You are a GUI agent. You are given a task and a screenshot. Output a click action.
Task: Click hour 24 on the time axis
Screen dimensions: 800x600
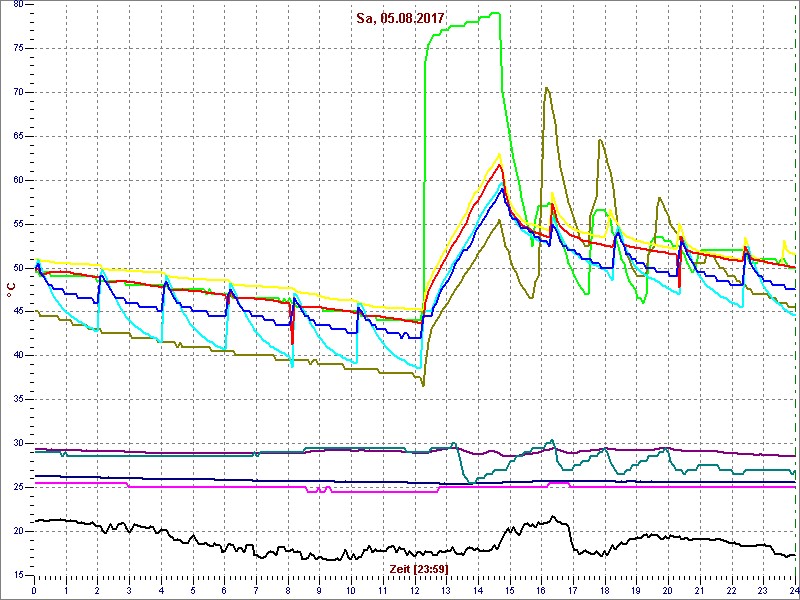pos(794,590)
